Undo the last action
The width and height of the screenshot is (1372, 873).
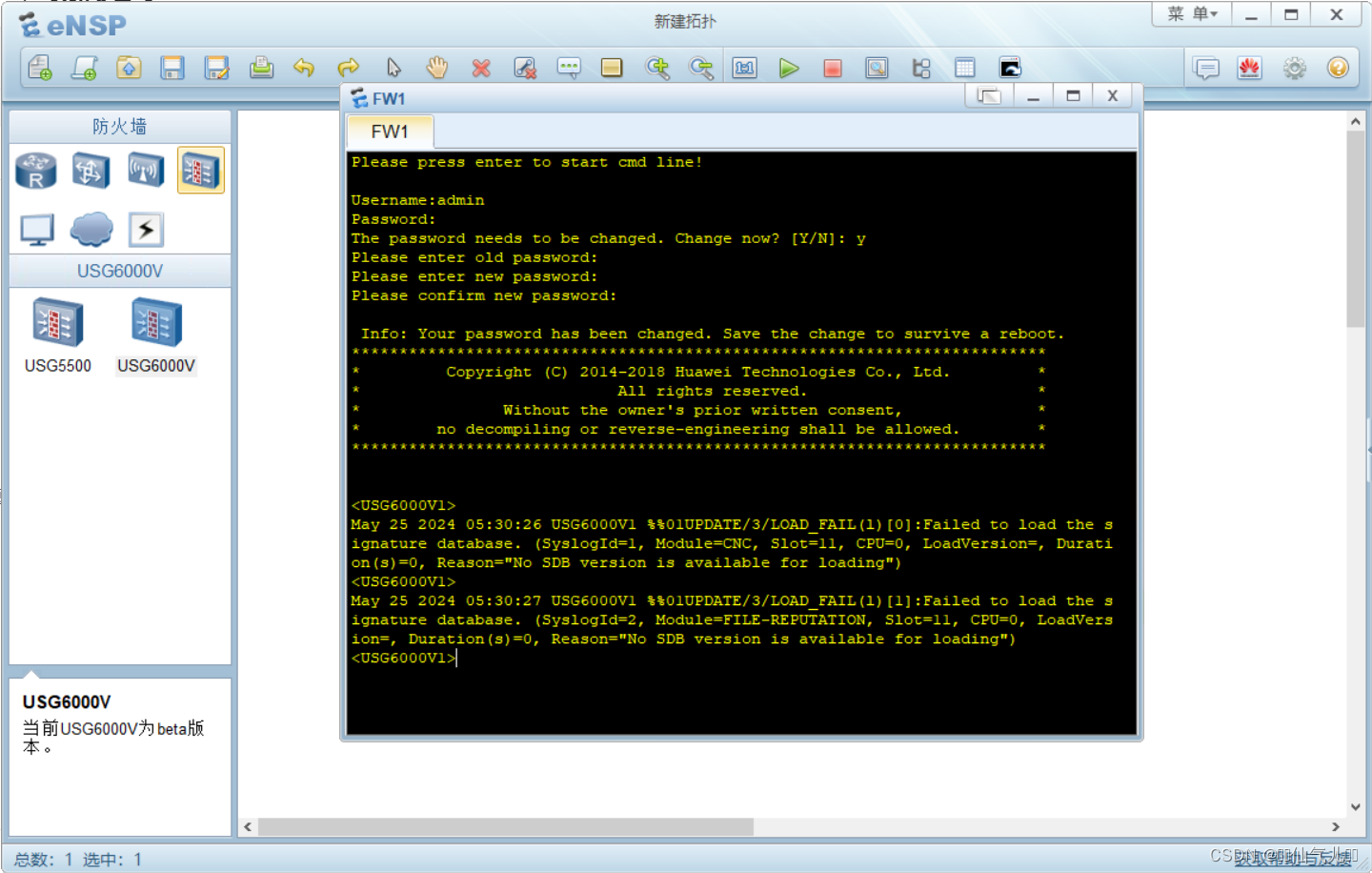coord(304,68)
